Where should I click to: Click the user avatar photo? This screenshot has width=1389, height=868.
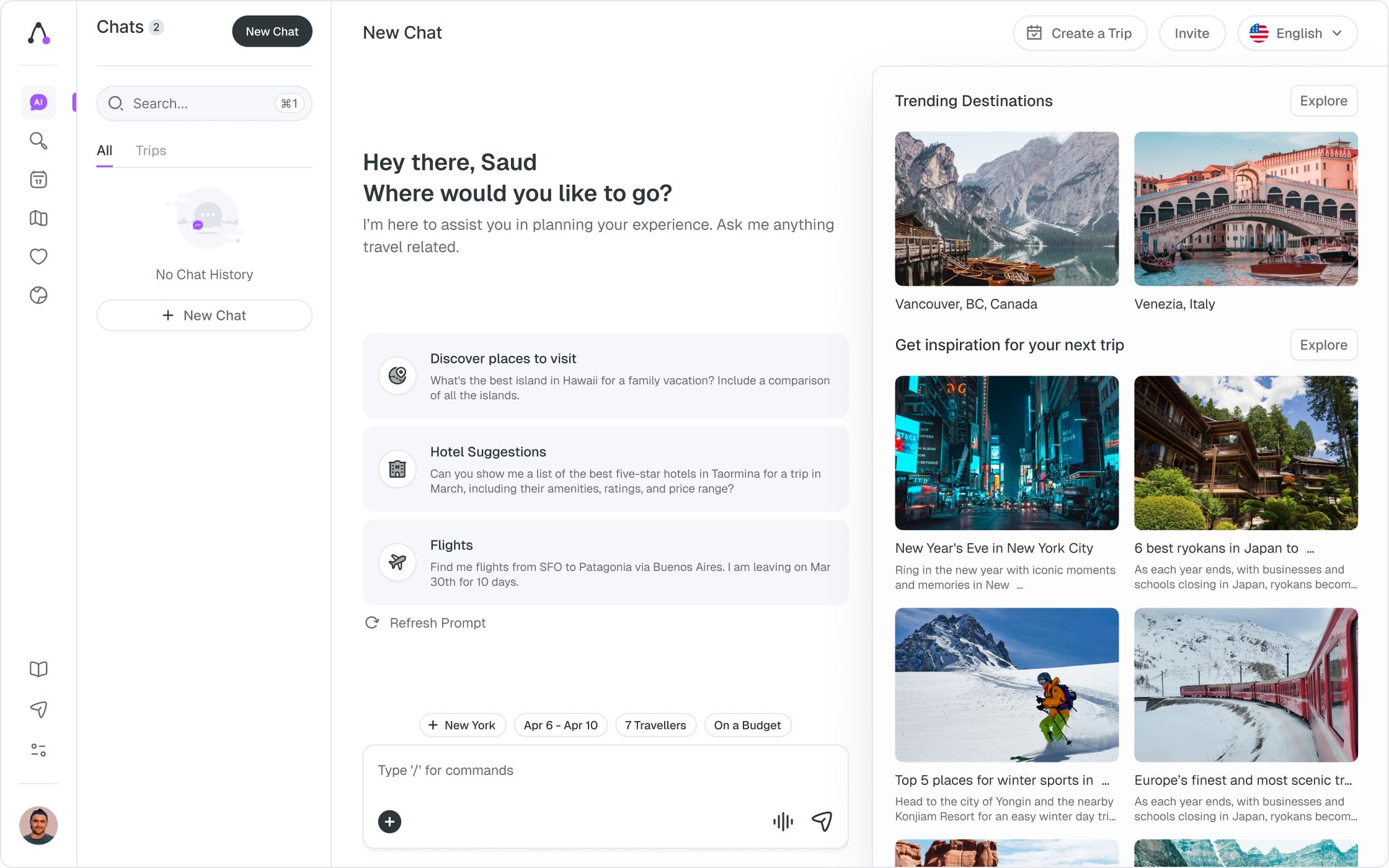tap(38, 825)
